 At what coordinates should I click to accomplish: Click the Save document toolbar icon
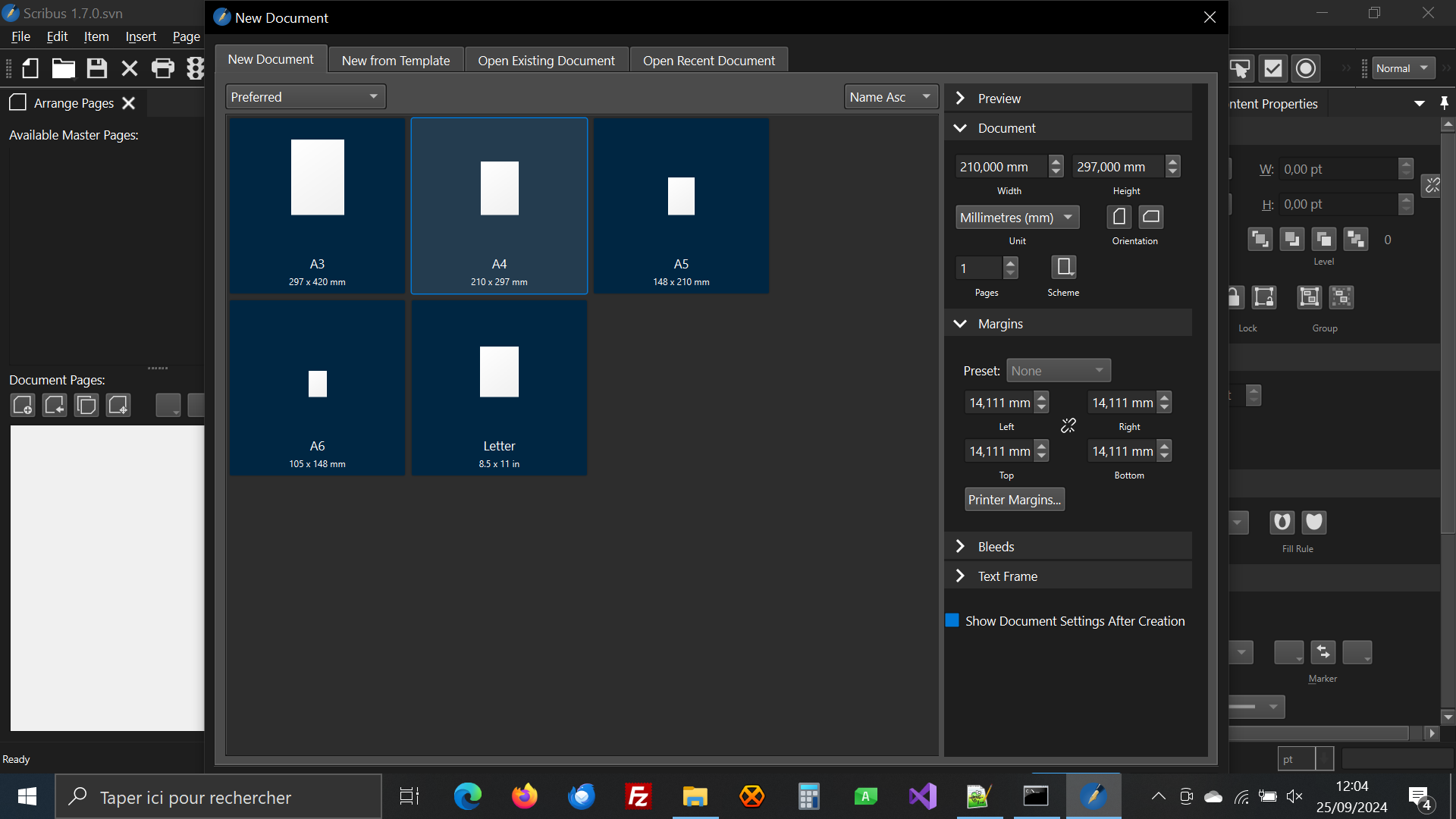(96, 68)
